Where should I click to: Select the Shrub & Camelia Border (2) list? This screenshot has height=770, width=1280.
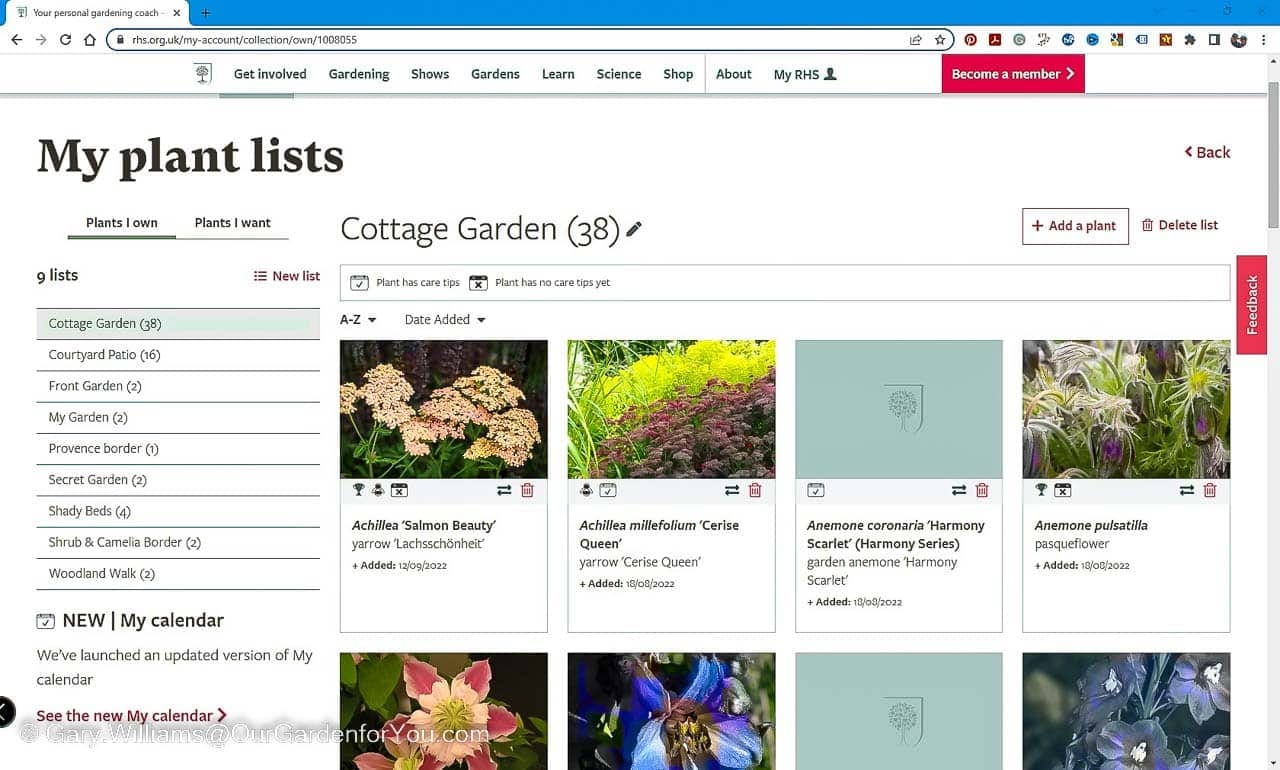tap(178, 542)
